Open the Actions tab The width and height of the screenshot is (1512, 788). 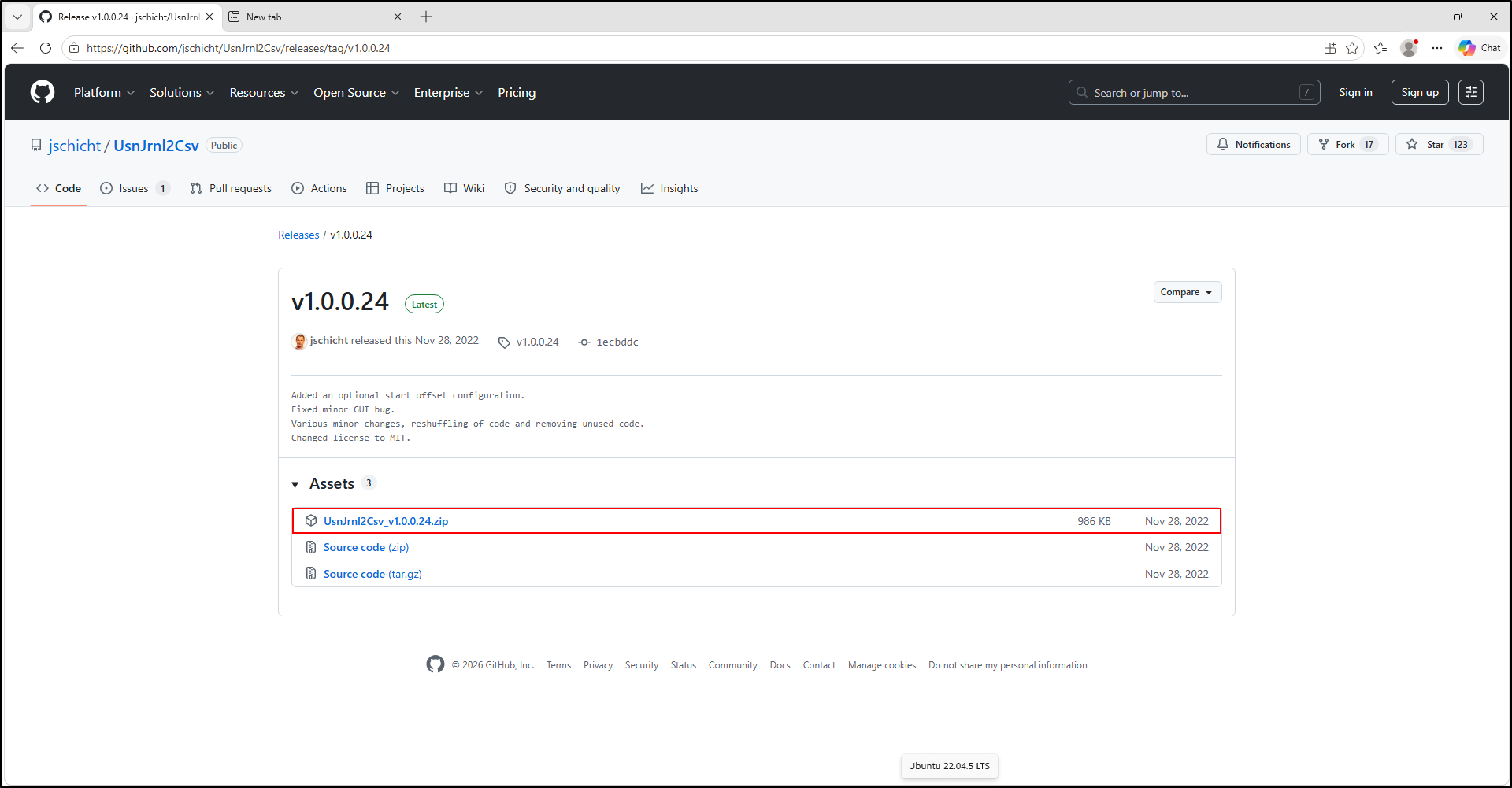click(319, 188)
